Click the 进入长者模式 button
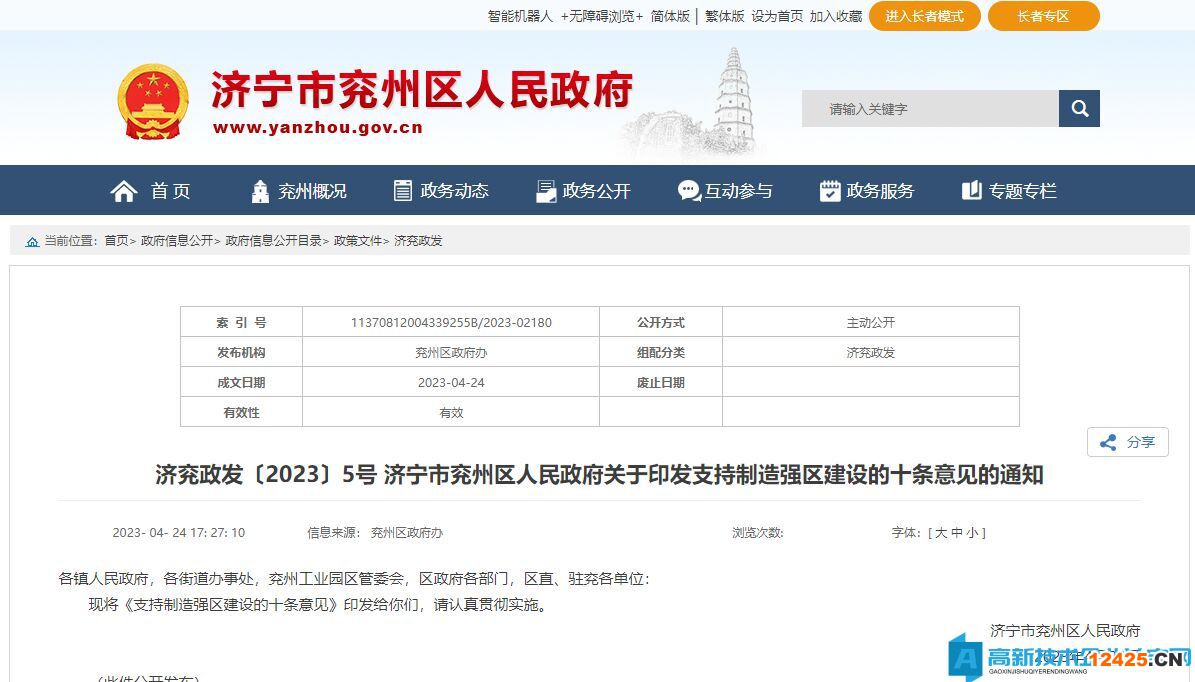 point(924,16)
